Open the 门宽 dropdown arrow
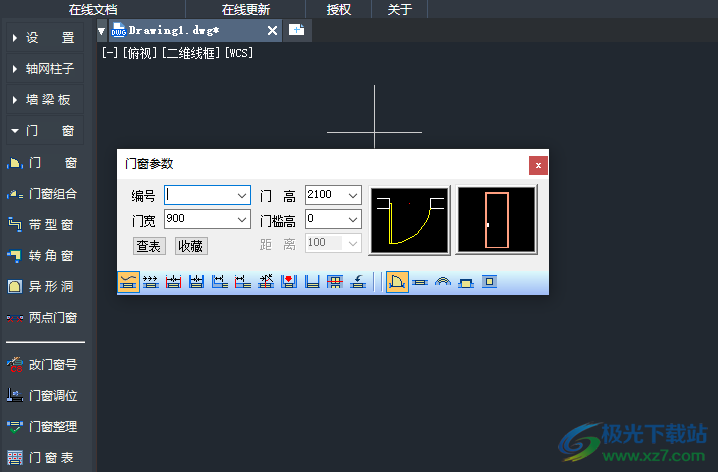 pyautogui.click(x=242, y=219)
